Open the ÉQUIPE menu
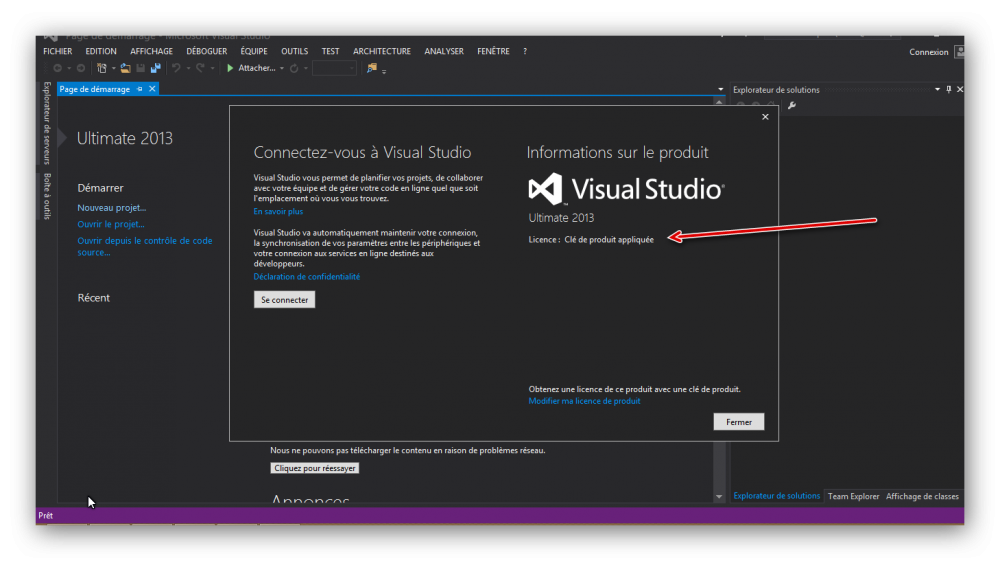This screenshot has height=561, width=1000. click(x=254, y=51)
